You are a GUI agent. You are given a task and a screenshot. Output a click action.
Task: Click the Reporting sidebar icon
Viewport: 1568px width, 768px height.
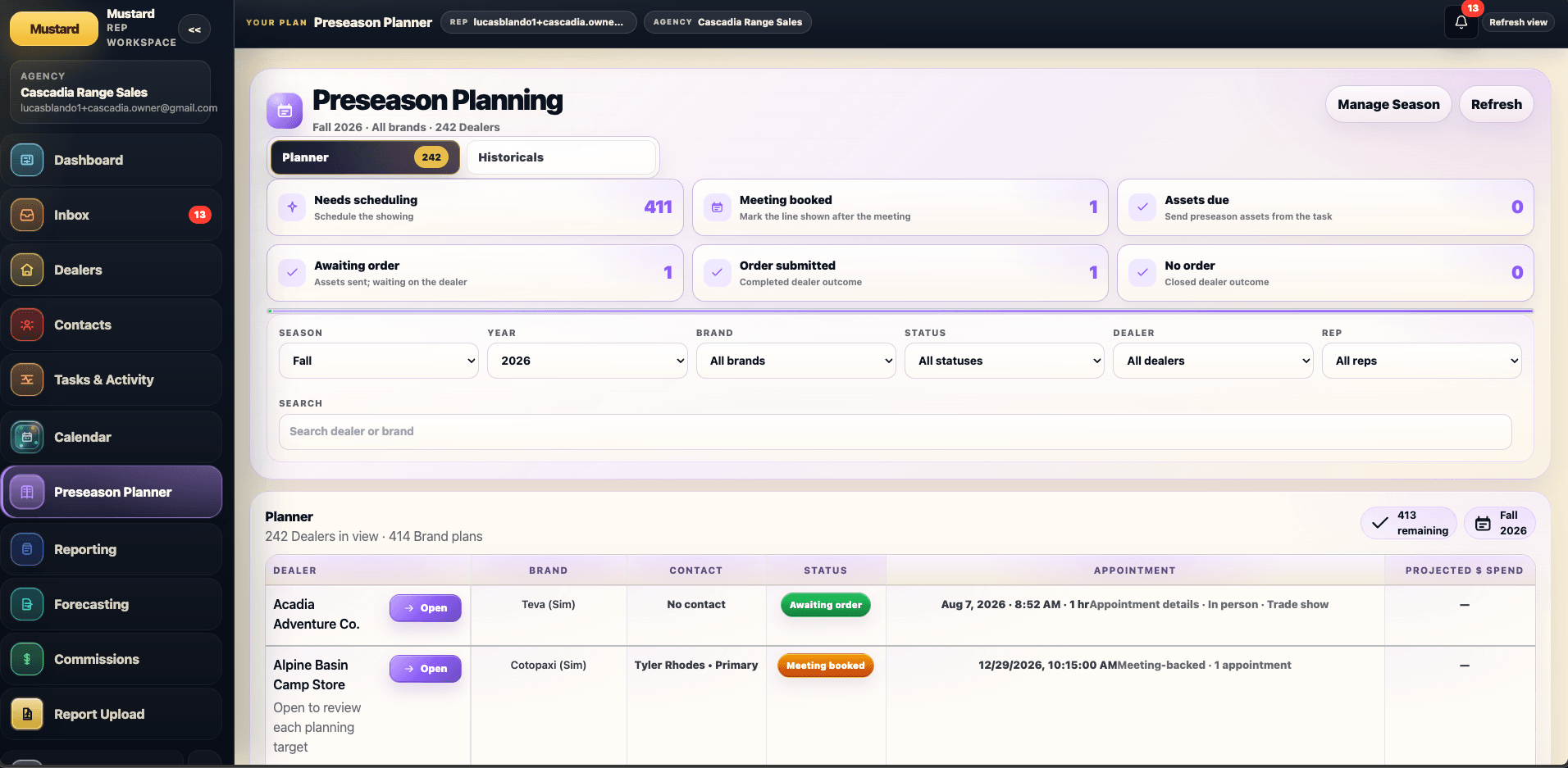(27, 549)
